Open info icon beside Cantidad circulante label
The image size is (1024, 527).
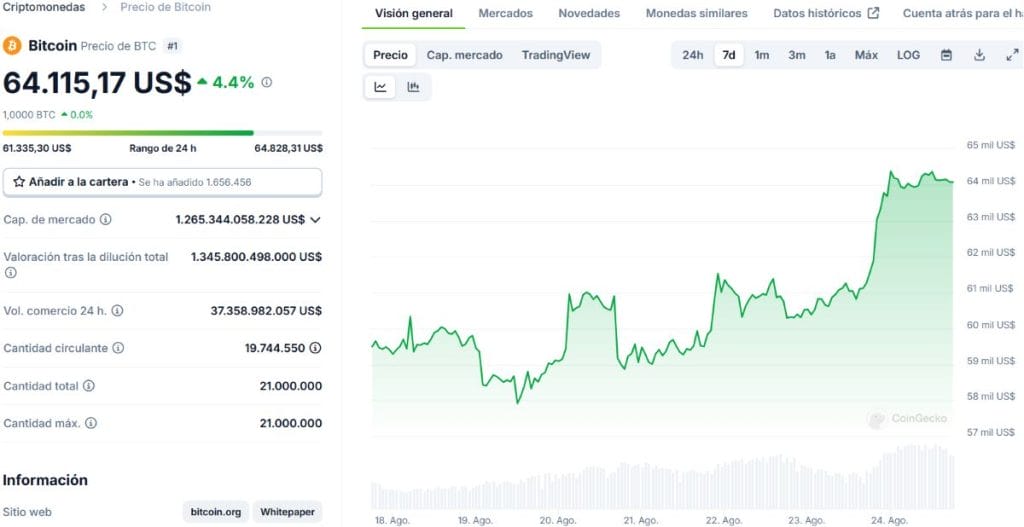pos(118,348)
